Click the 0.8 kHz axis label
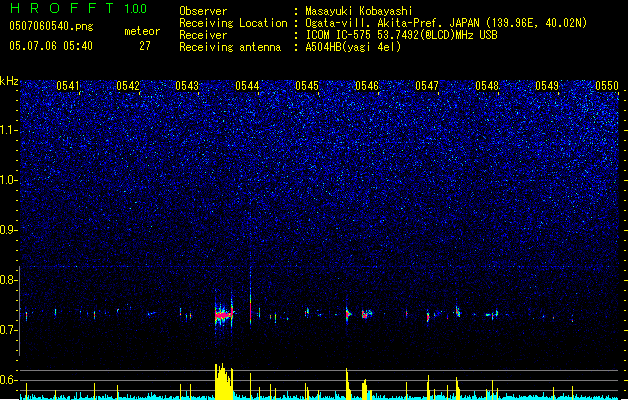This screenshot has height=400, width=629. click(8, 280)
